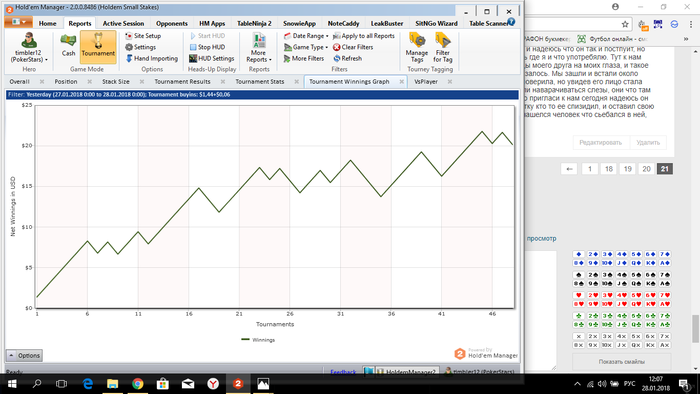Click просмотр link in browser
The width and height of the screenshot is (700, 394).
click(x=542, y=238)
